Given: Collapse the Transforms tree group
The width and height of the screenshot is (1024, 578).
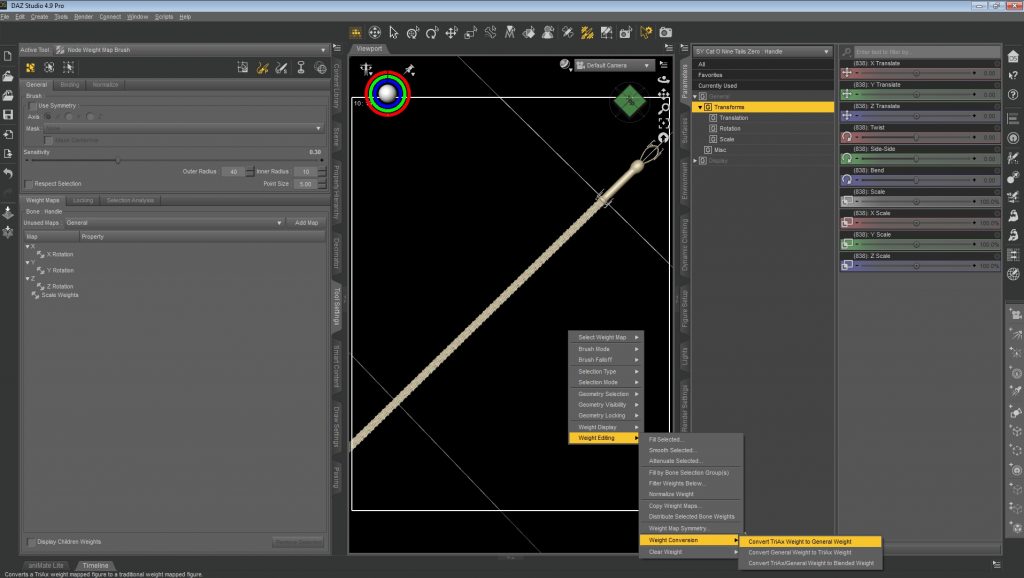Looking at the screenshot, I should (700, 107).
